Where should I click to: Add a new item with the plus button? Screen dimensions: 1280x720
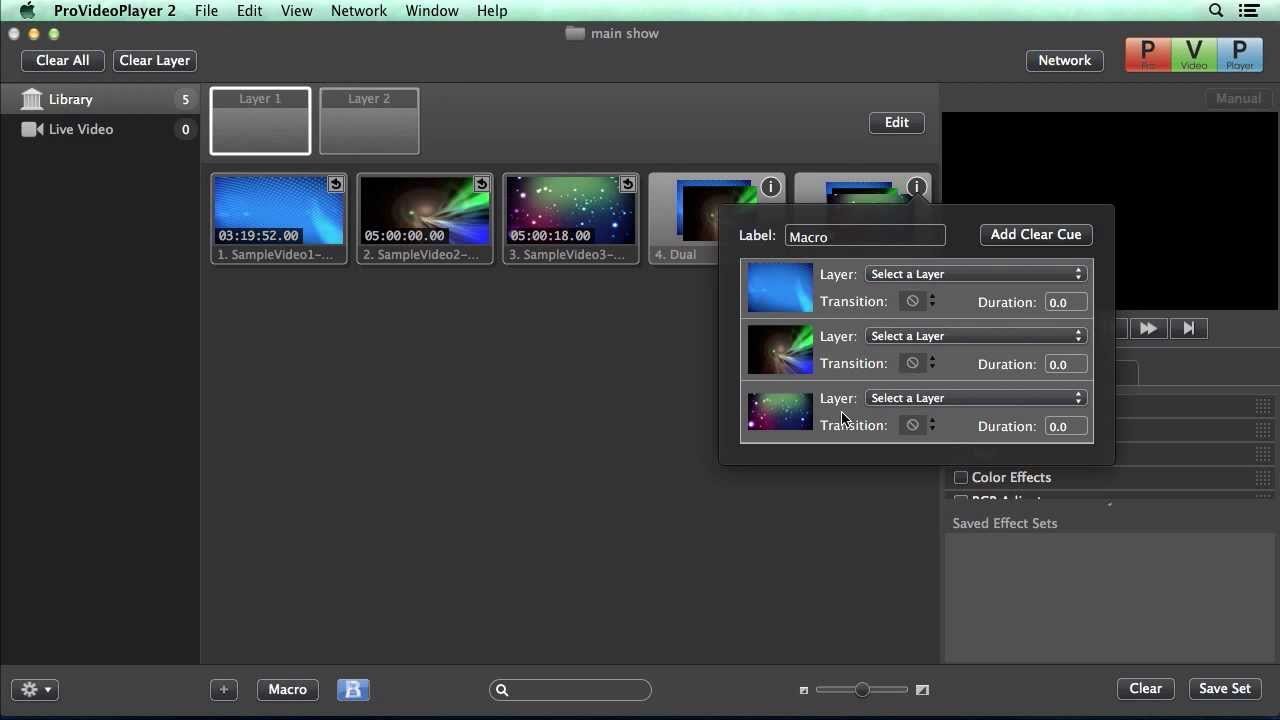224,689
